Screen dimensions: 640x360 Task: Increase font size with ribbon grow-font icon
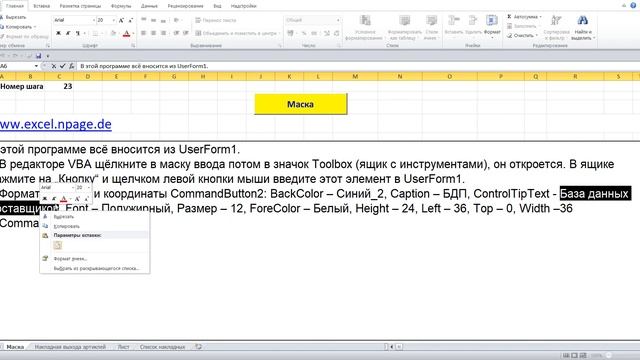click(x=121, y=20)
